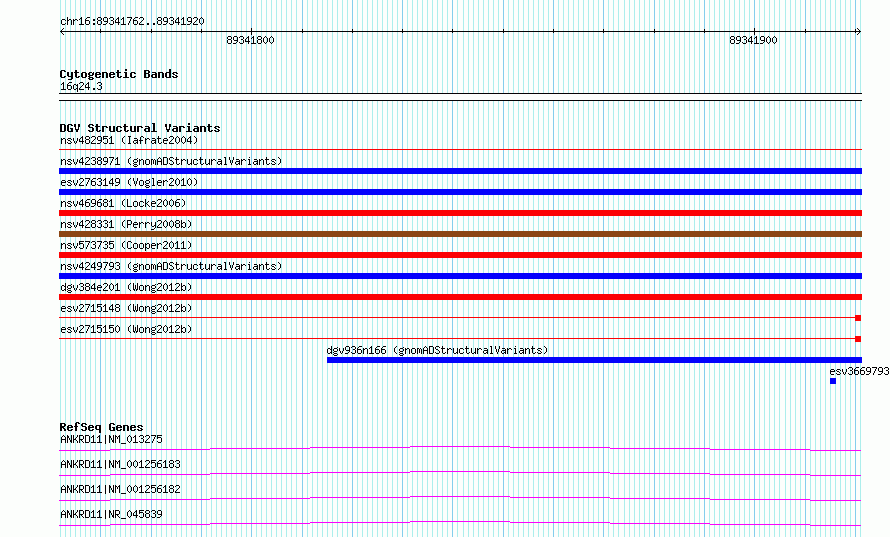Open variant nsv428331 (Perry2008b)
890x537 pixels.
126,224
